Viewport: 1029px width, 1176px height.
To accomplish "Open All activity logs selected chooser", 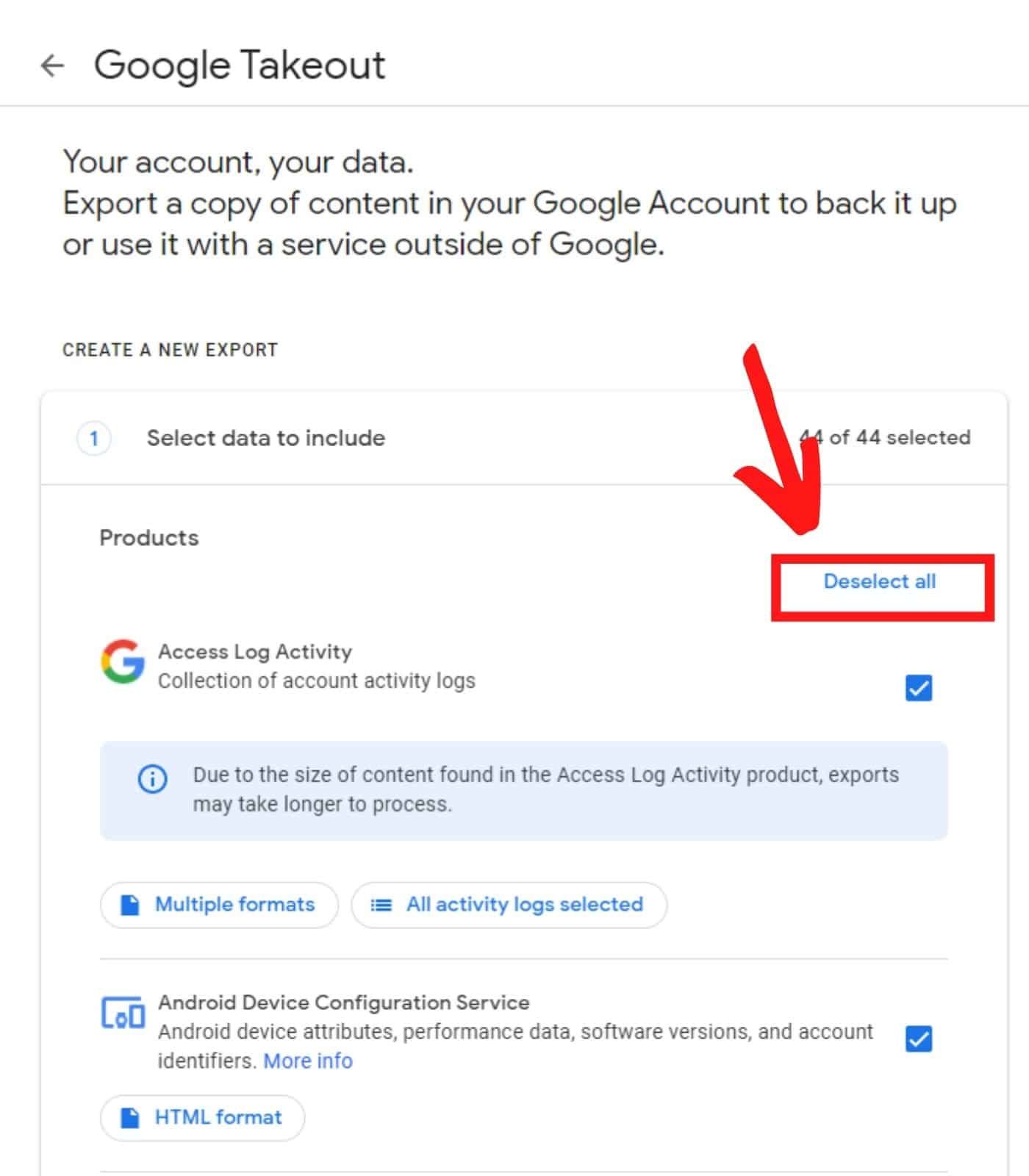I will point(509,905).
